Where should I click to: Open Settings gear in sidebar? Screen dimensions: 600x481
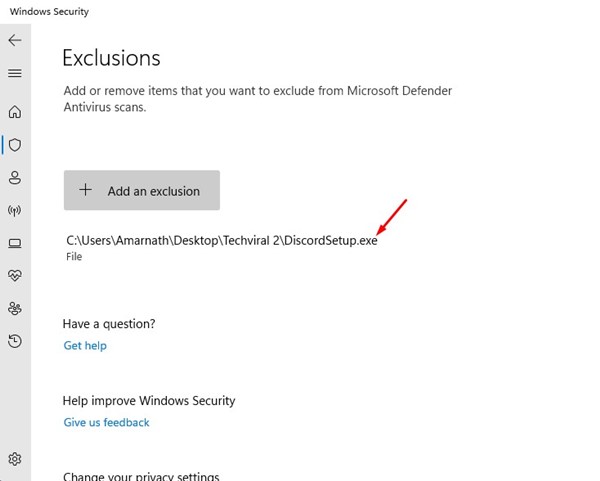14,459
